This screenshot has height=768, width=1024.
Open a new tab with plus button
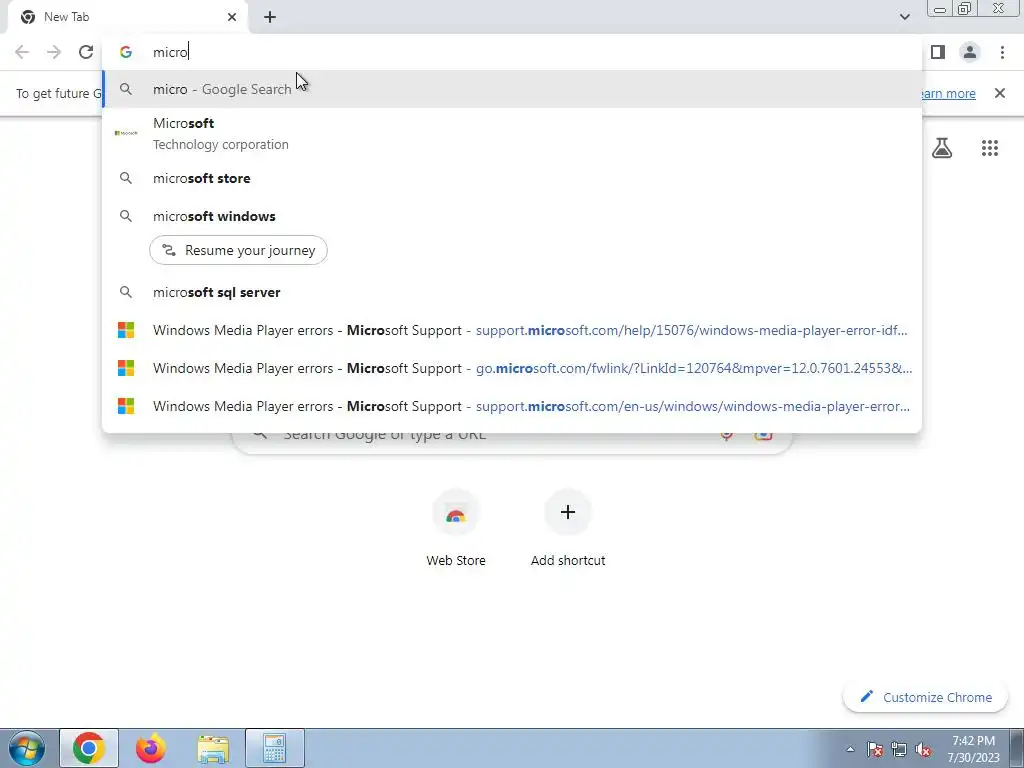coord(270,17)
